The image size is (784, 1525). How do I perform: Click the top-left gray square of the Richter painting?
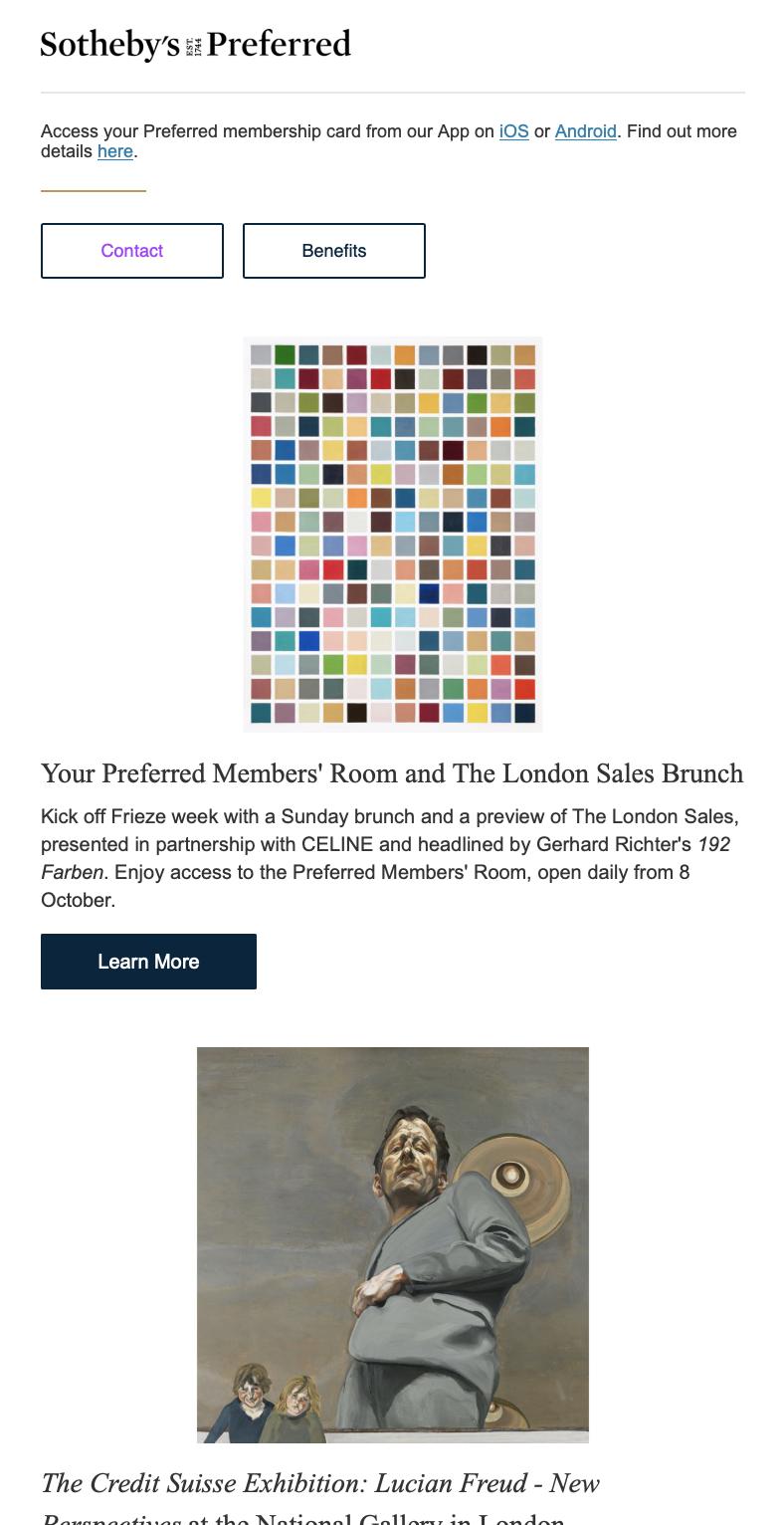(x=261, y=355)
